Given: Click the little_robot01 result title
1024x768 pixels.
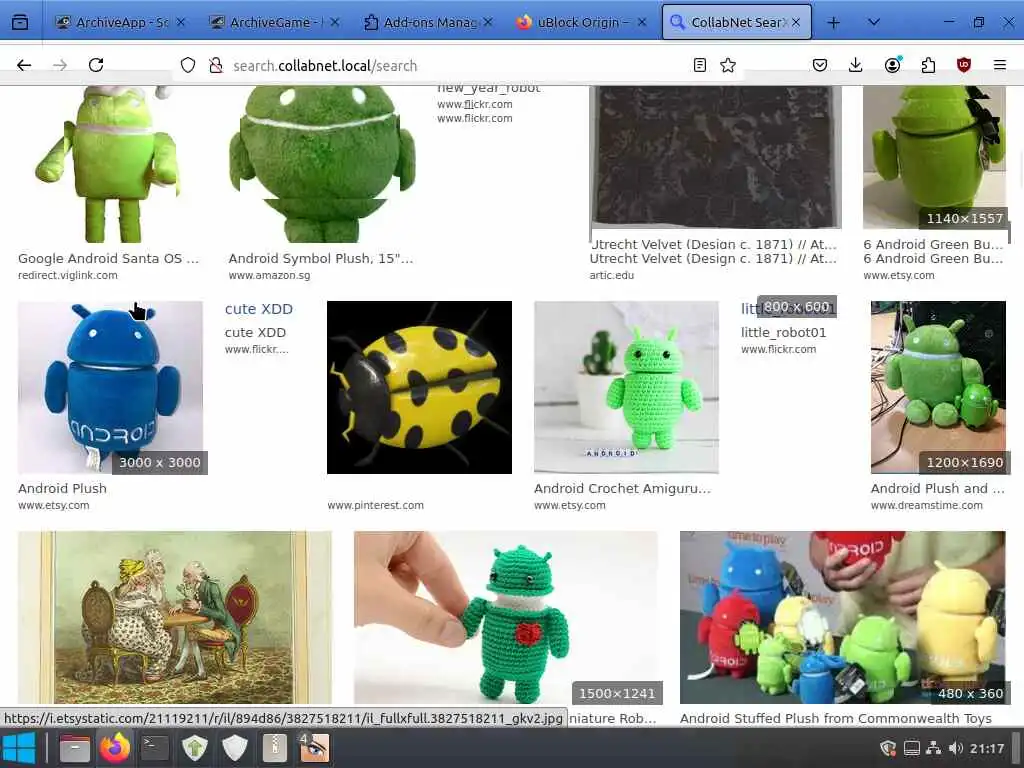Looking at the screenshot, I should (783, 332).
